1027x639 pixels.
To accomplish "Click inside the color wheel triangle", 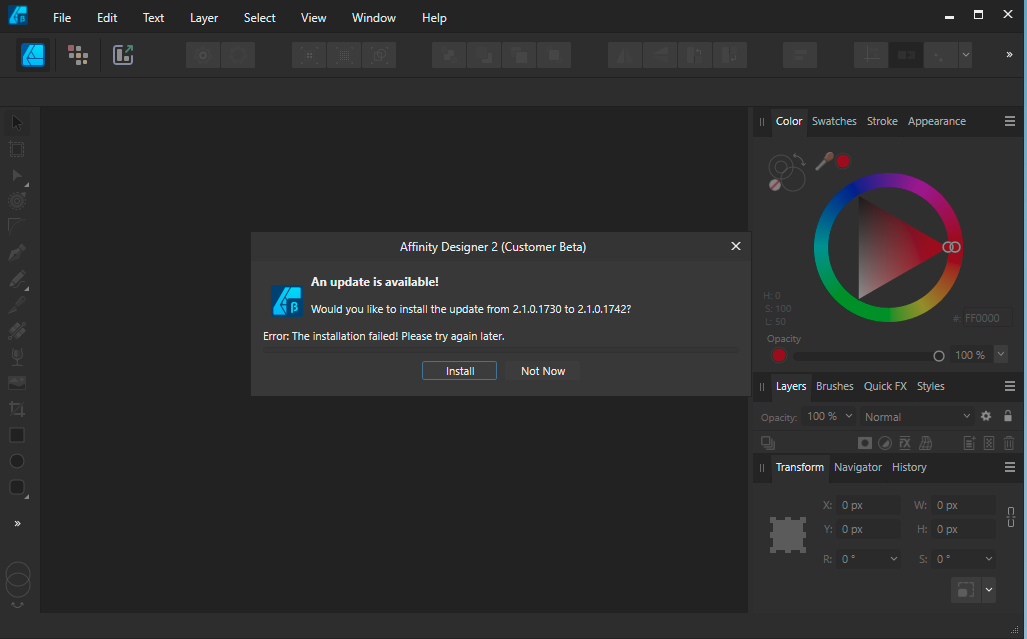I will pos(889,247).
